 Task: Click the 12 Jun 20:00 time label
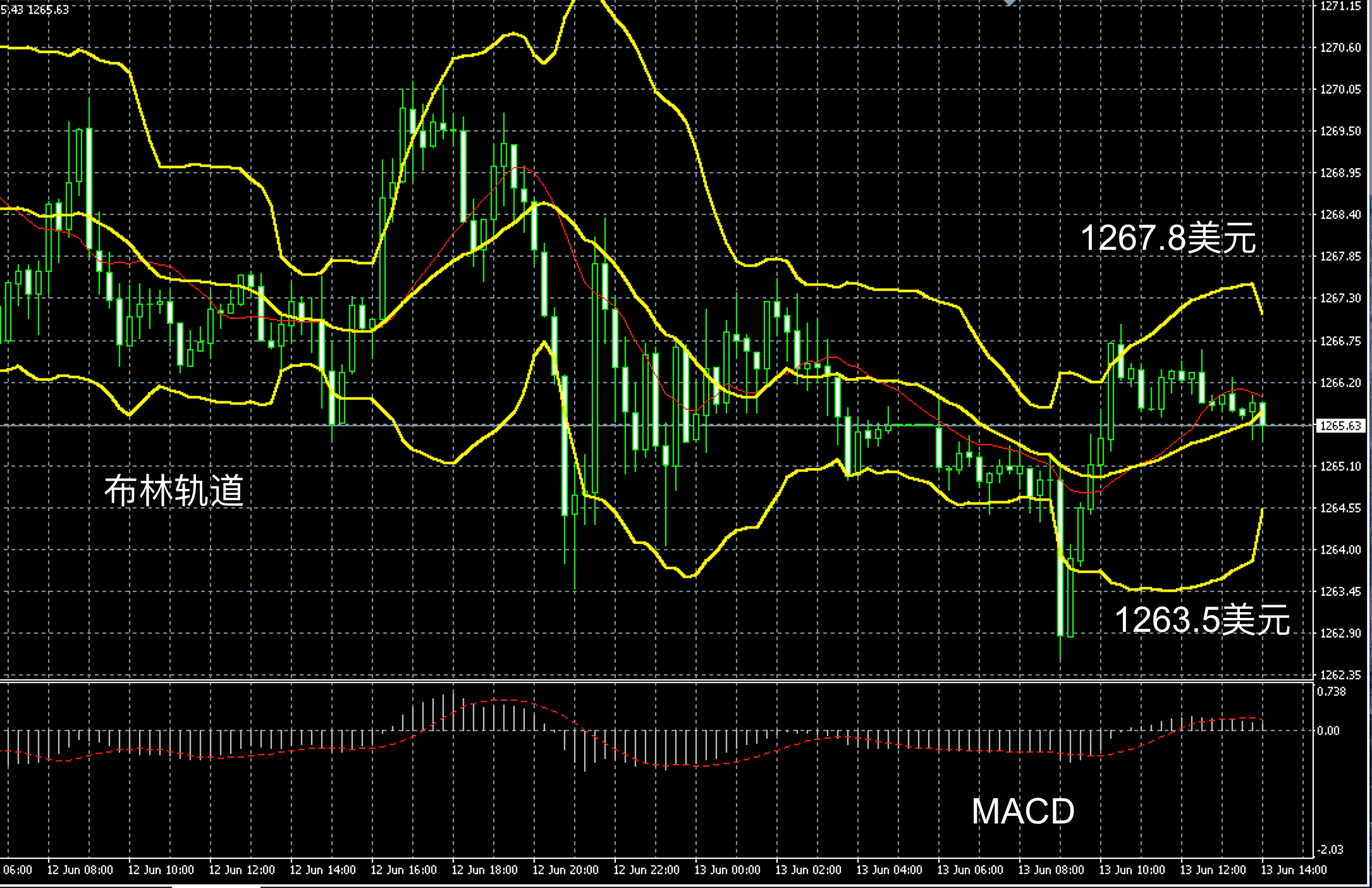[x=565, y=870]
